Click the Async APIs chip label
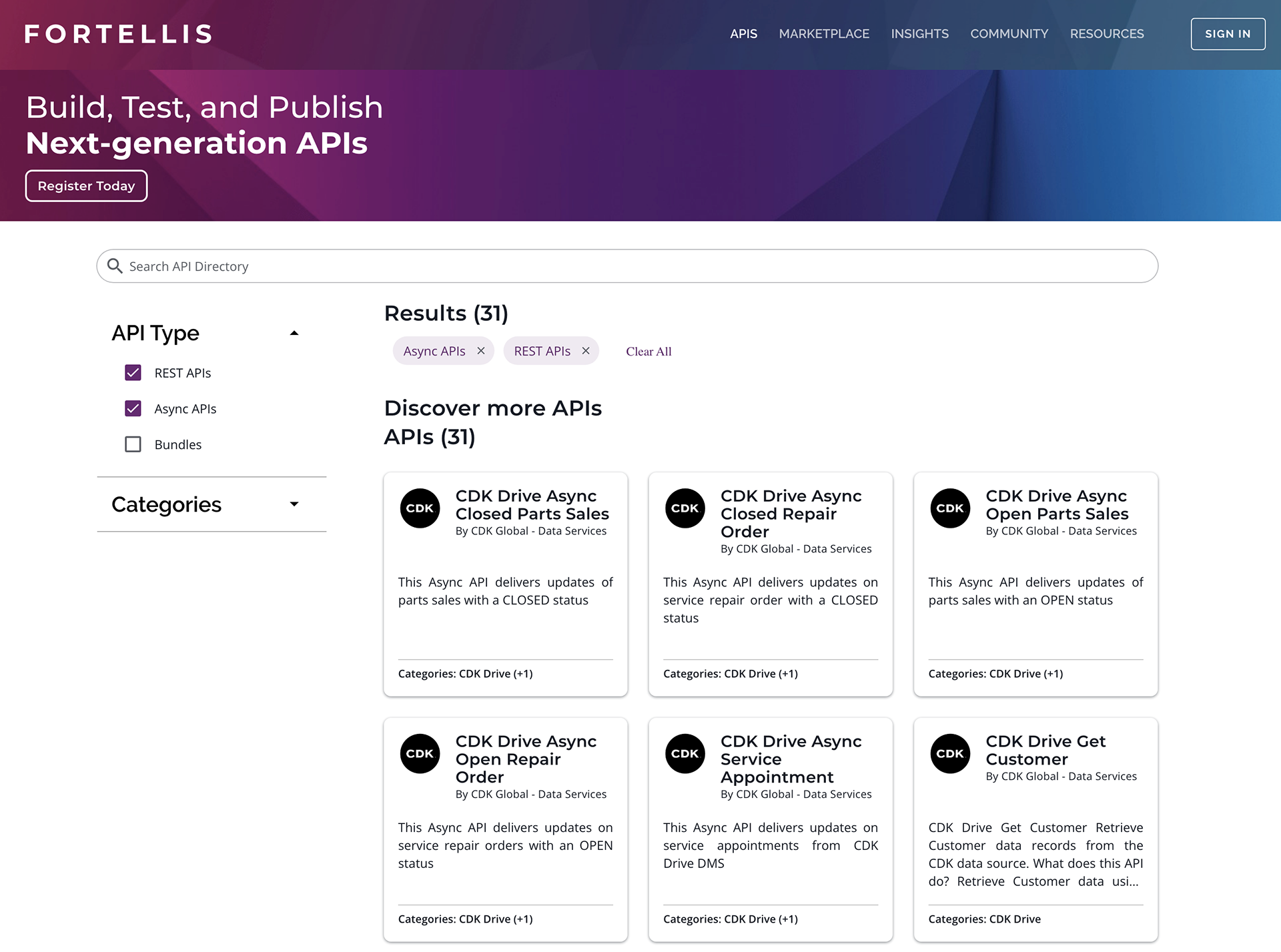The image size is (1281, 952). pyautogui.click(x=434, y=351)
